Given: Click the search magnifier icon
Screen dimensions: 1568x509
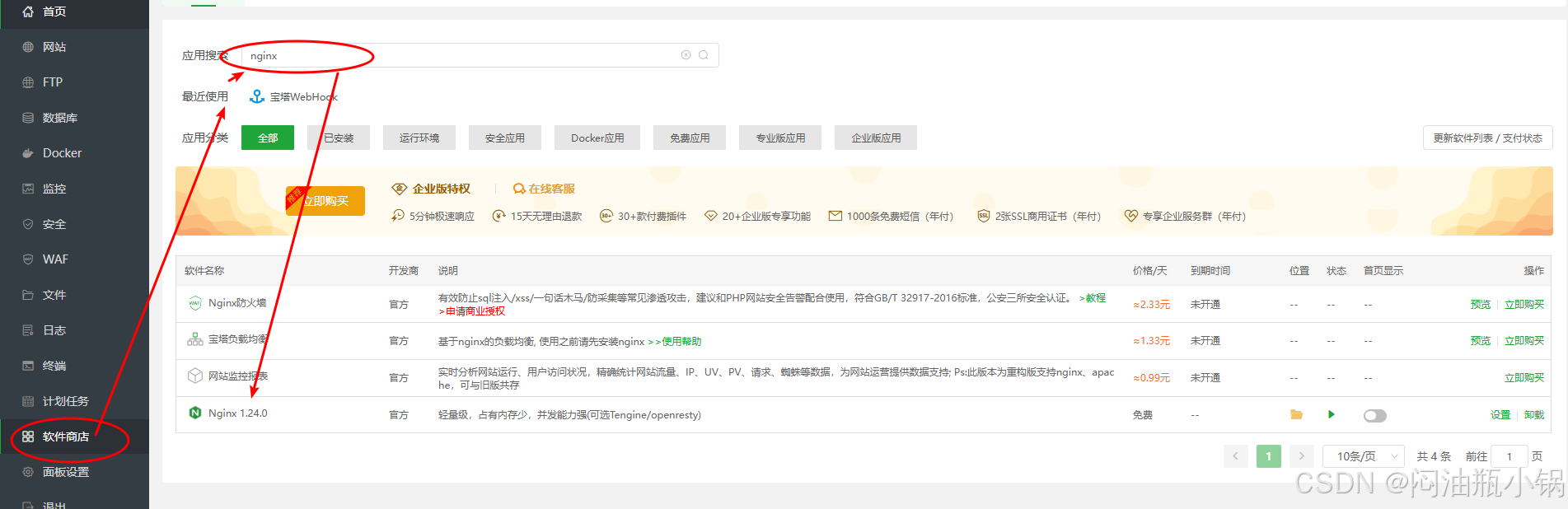Looking at the screenshot, I should (x=704, y=55).
